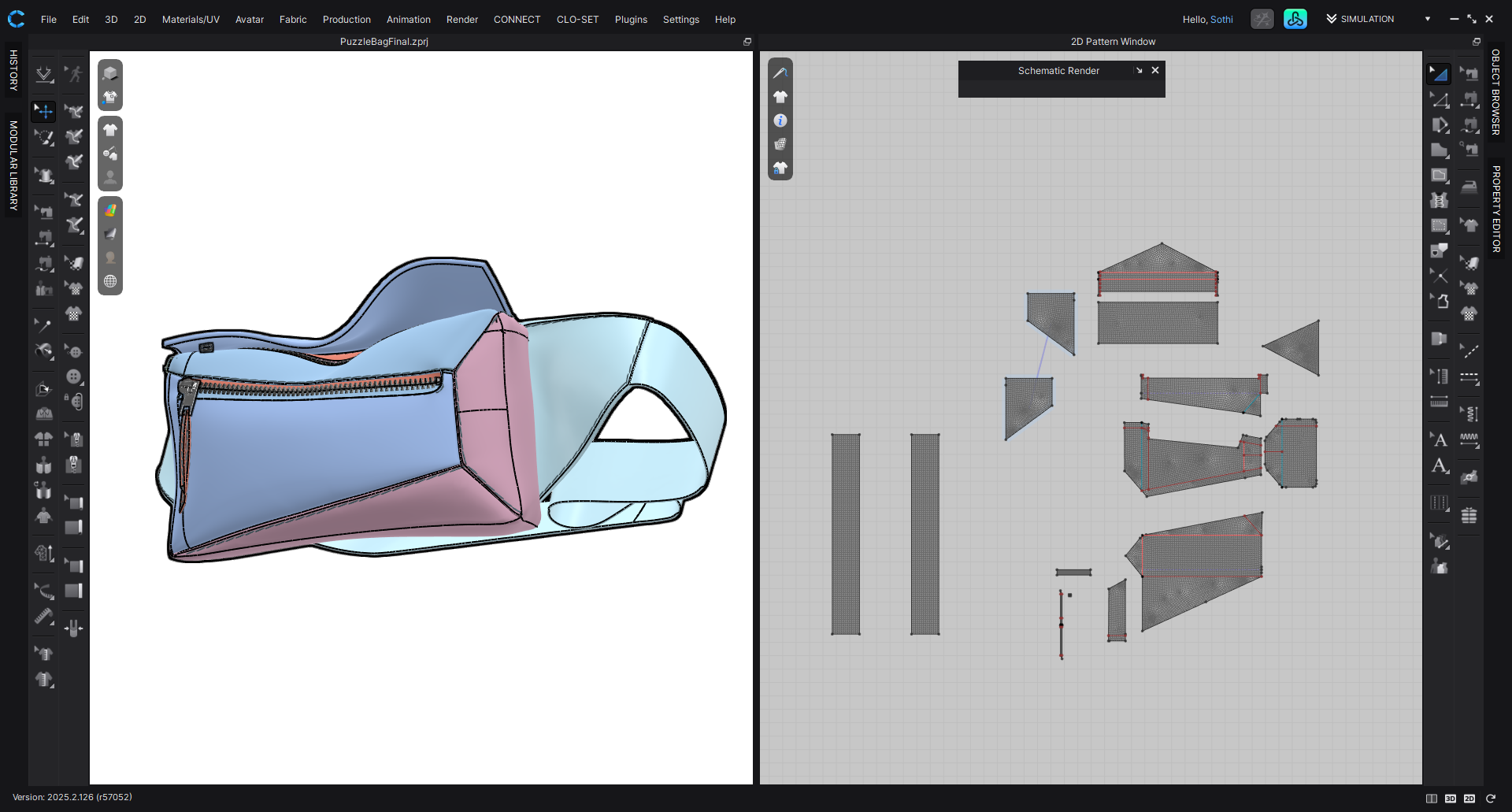The image size is (1512, 812).
Task: Toggle the locked pattern display icon in 2D window
Action: pos(780,168)
